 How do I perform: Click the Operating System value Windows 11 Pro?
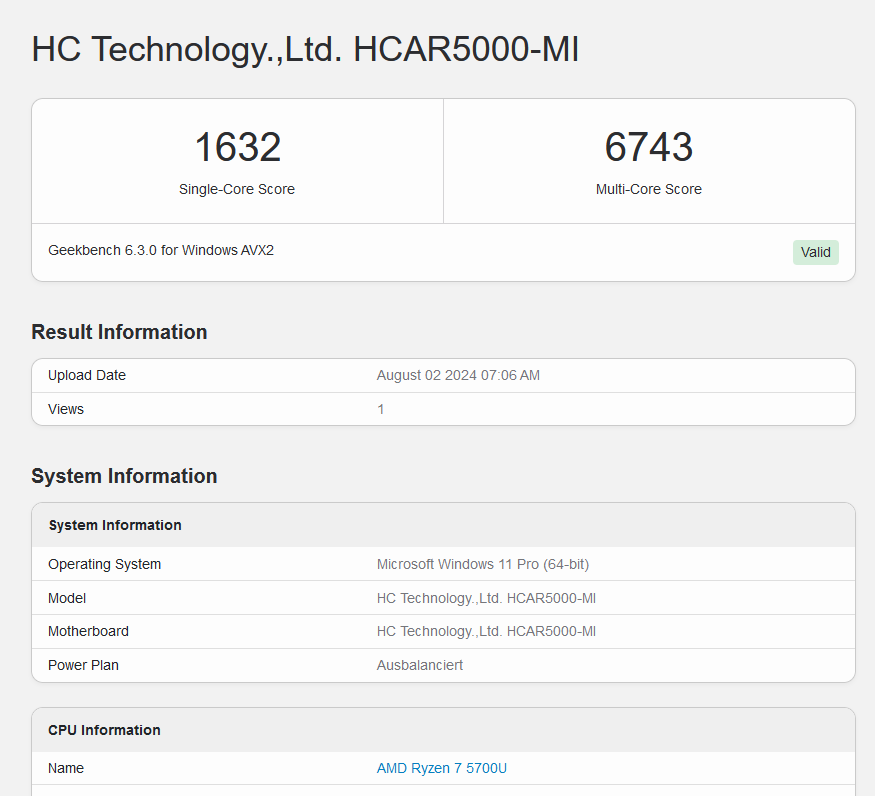(x=483, y=564)
